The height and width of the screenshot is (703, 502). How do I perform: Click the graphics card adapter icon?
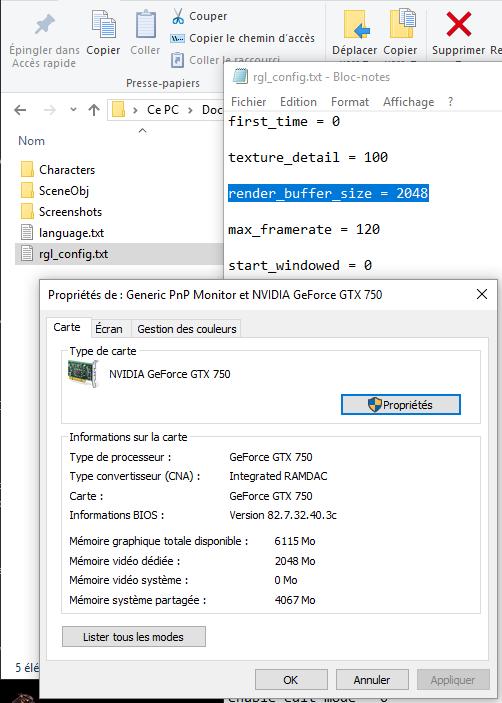pyautogui.click(x=83, y=373)
